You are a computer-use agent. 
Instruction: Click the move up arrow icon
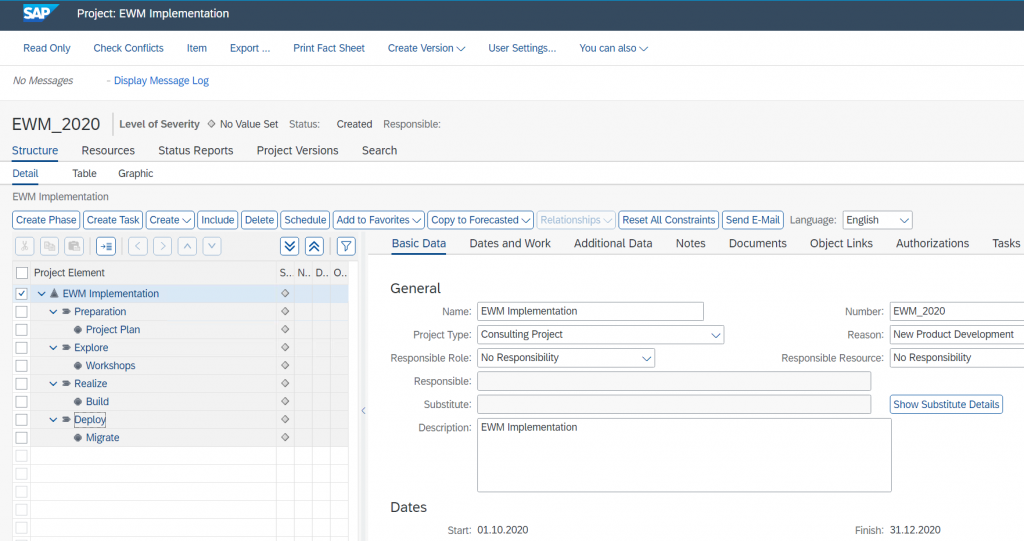coord(187,246)
